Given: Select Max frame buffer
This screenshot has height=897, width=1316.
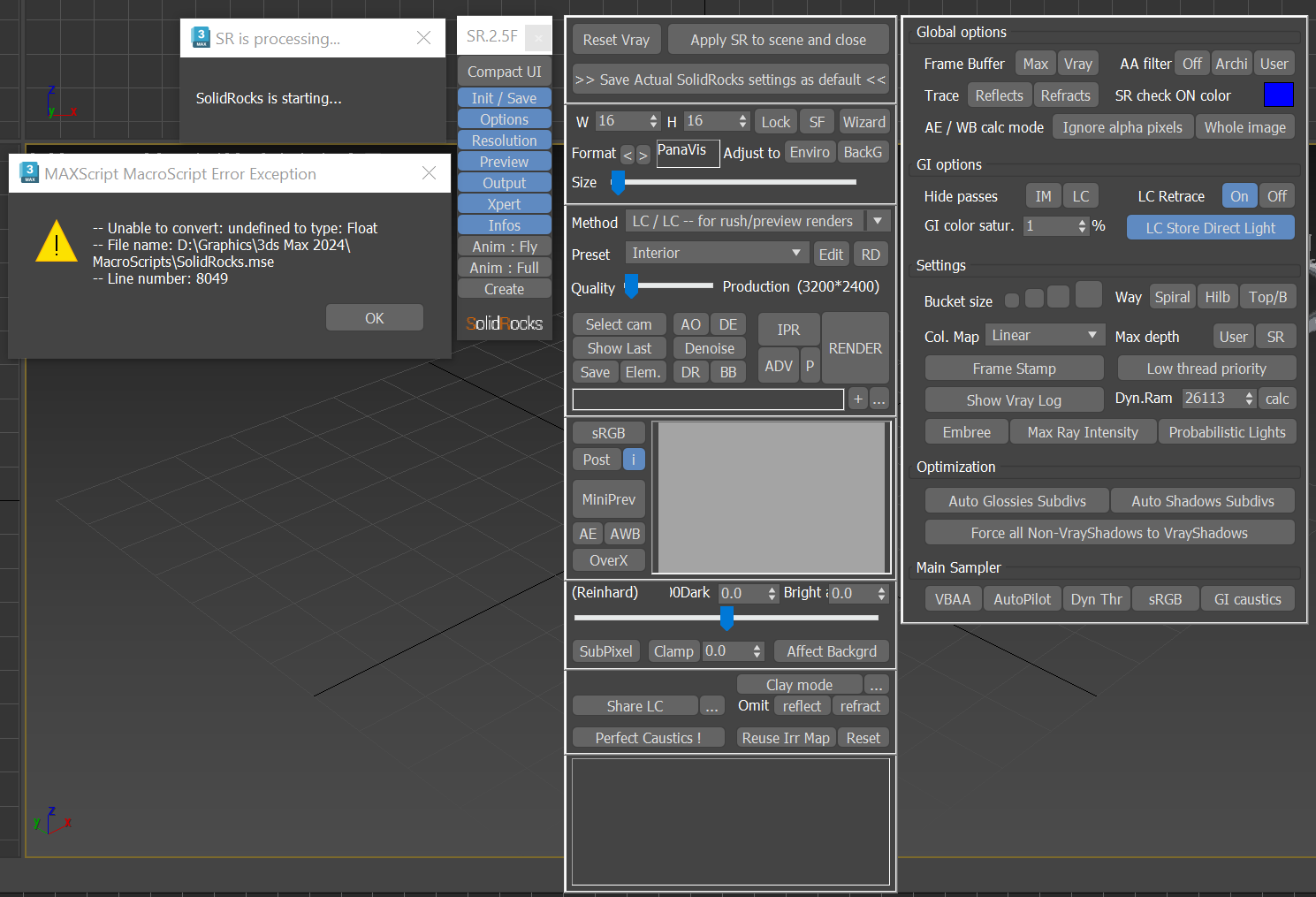Looking at the screenshot, I should click(1035, 64).
